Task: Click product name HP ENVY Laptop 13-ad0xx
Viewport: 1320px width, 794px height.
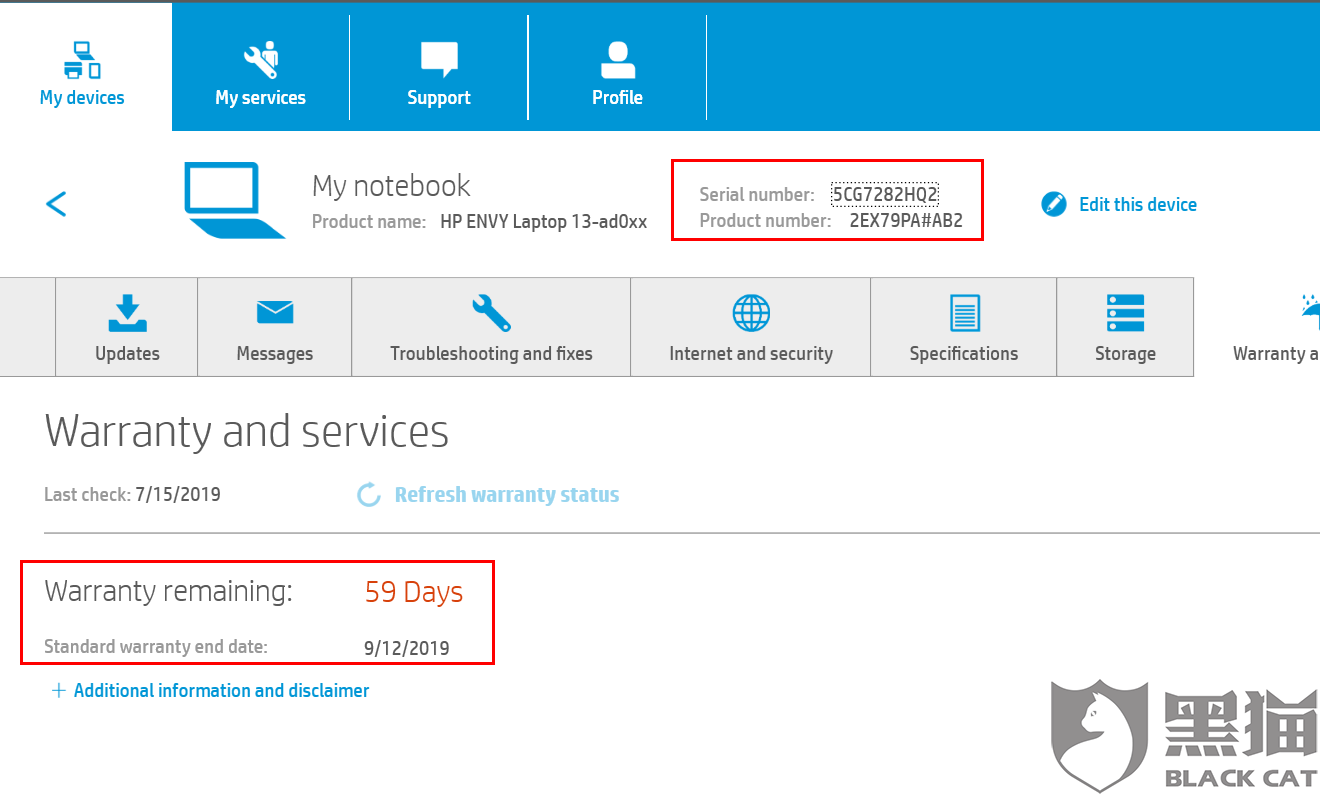Action: pos(544,222)
